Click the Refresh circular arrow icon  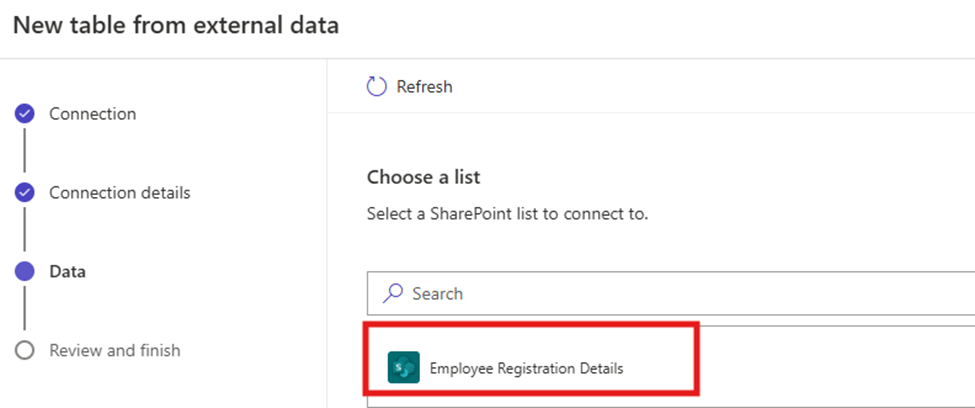(377, 87)
